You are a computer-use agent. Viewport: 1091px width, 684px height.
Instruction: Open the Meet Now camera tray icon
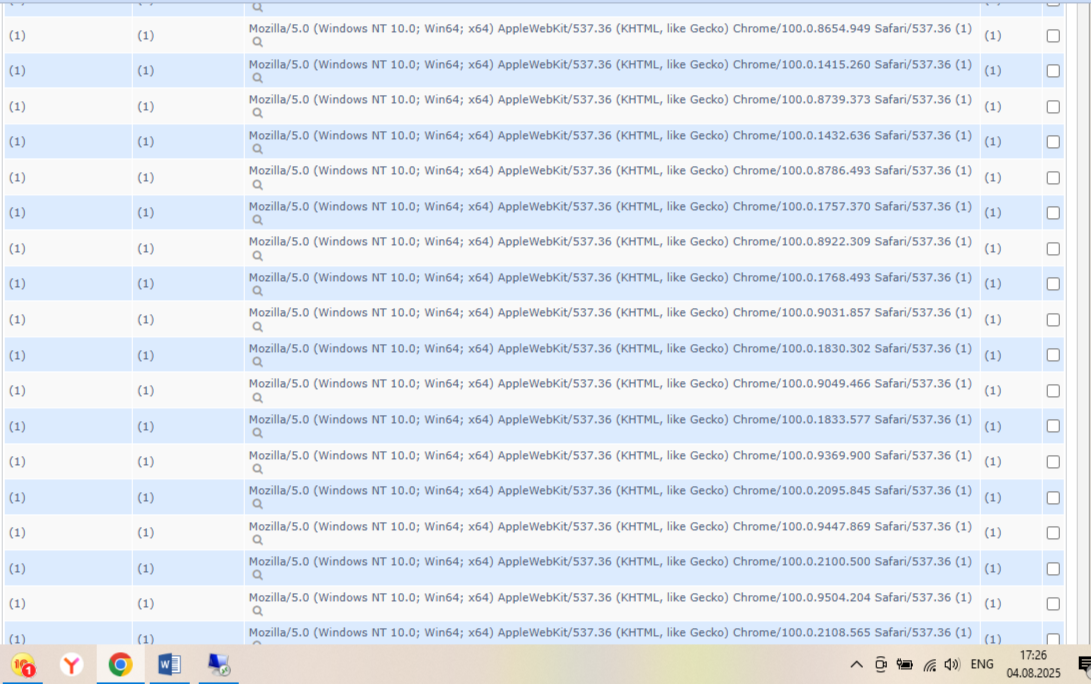coord(880,665)
